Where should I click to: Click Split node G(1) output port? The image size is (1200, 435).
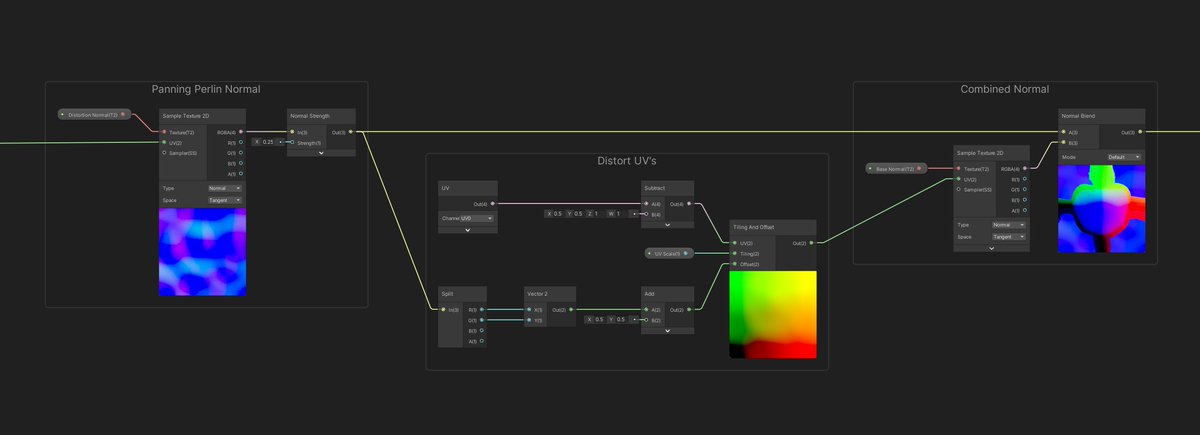click(x=482, y=320)
